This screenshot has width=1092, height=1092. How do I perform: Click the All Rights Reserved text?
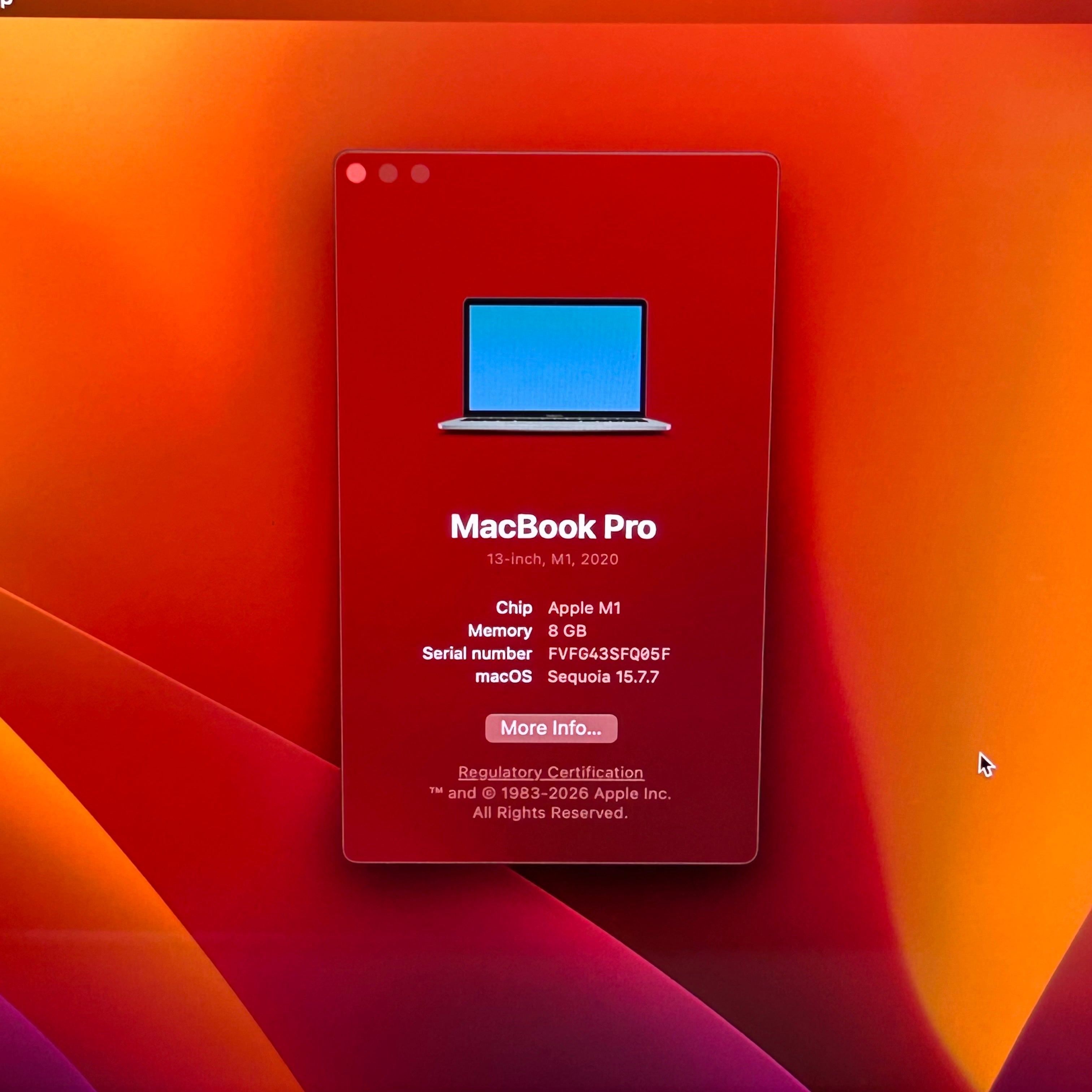pyautogui.click(x=550, y=813)
